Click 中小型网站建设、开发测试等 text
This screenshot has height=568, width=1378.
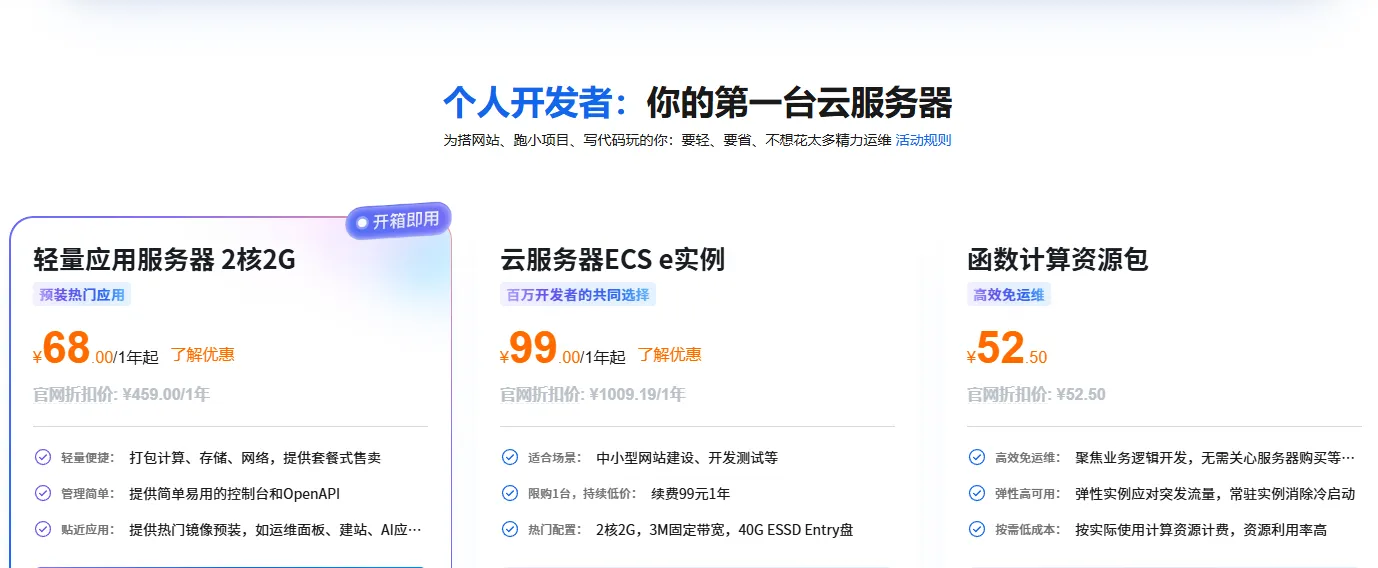(687, 458)
